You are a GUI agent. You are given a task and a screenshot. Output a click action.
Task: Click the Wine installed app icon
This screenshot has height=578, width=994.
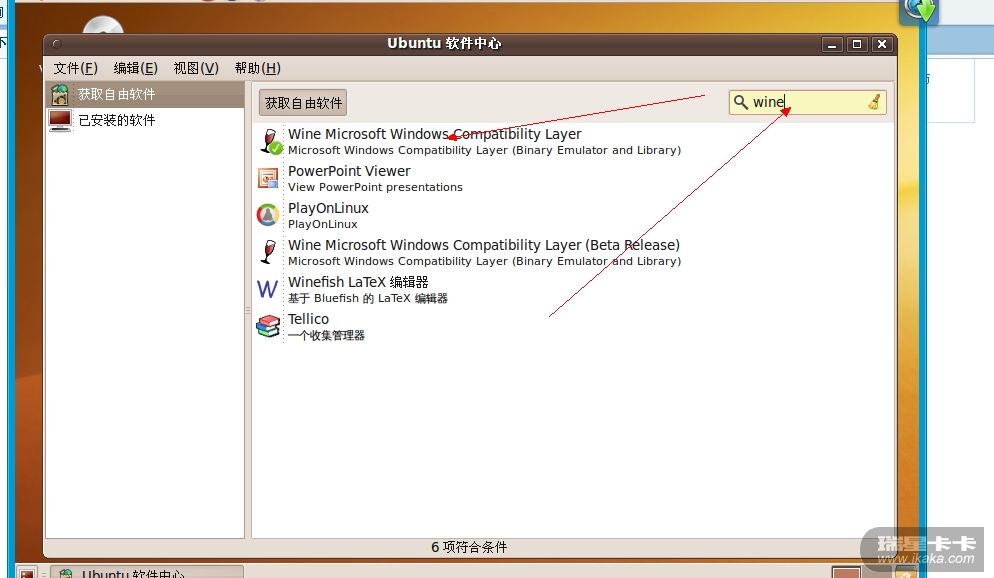pyautogui.click(x=271, y=141)
